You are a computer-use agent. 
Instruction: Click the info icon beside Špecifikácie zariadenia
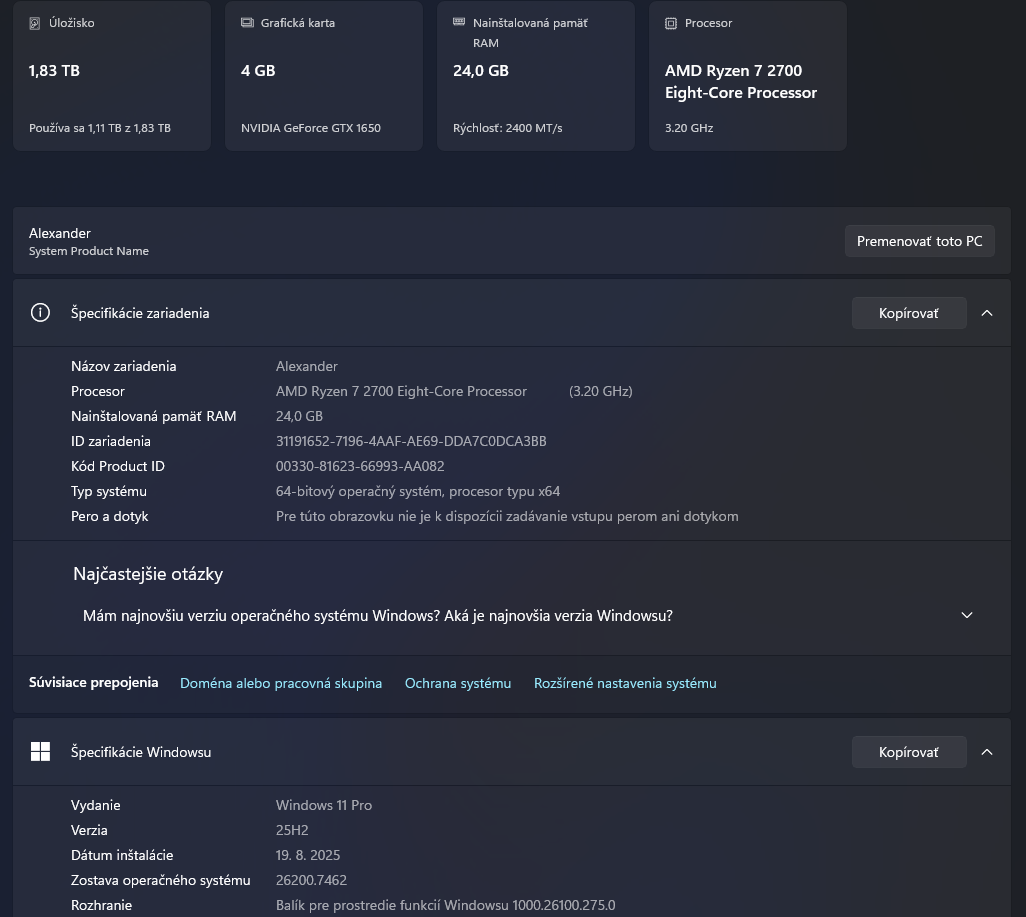click(40, 312)
